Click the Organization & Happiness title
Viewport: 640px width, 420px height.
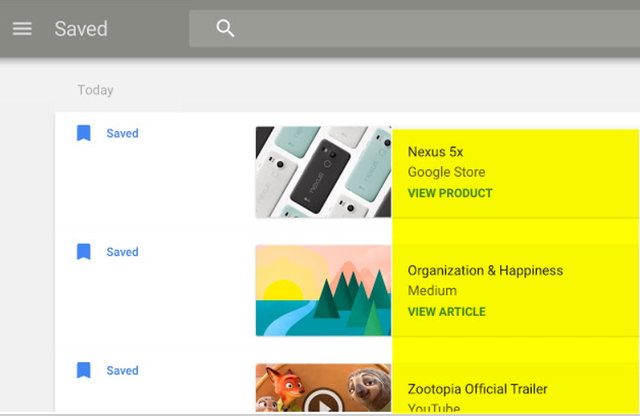pos(485,271)
